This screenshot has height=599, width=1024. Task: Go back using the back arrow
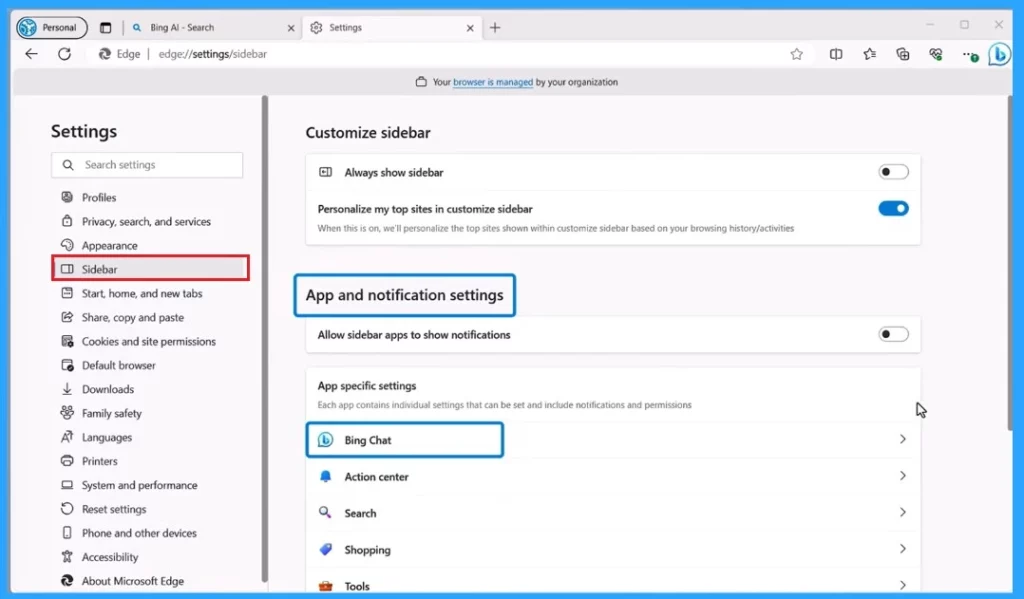31,54
